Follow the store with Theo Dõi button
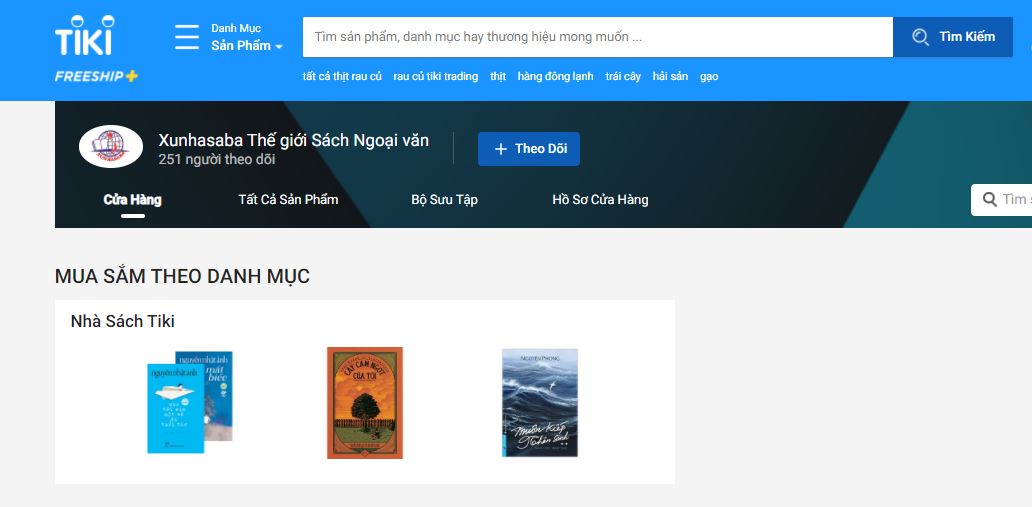The width and height of the screenshot is (1032, 507). pyautogui.click(x=528, y=149)
